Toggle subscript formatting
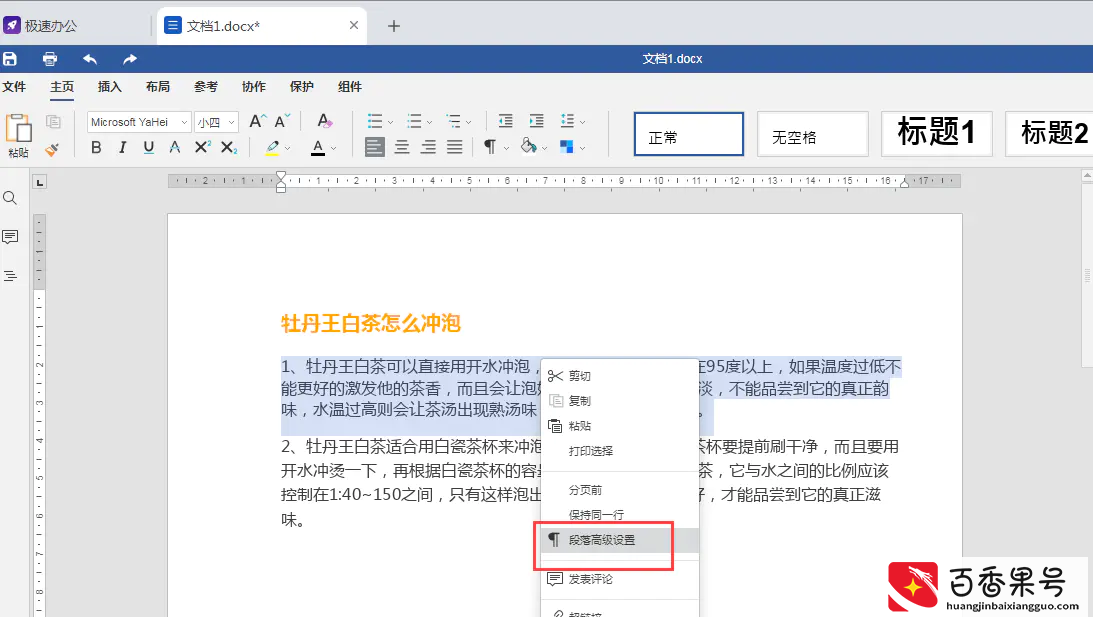This screenshot has height=617, width=1093. coord(229,147)
